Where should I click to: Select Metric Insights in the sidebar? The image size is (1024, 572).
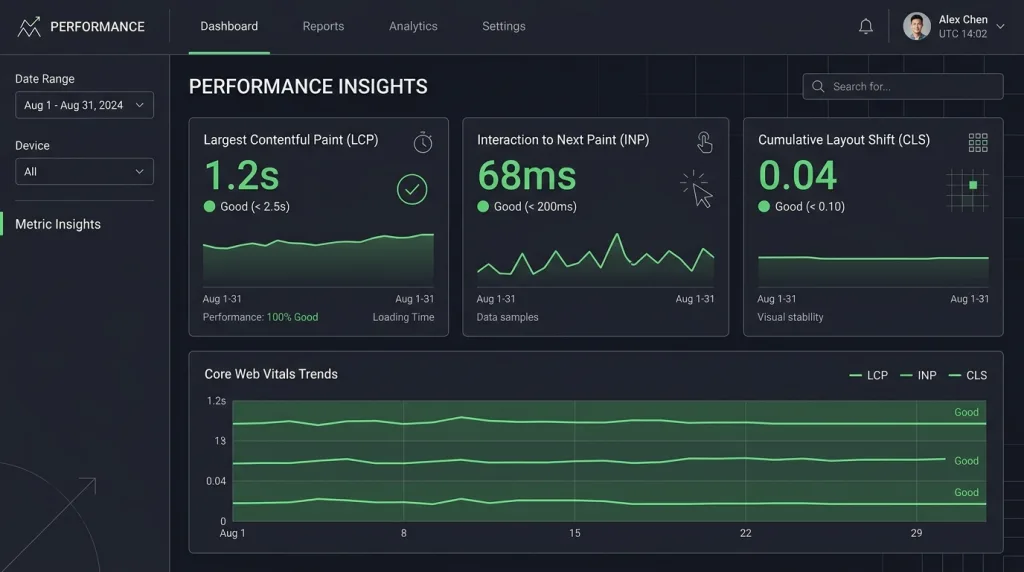click(x=58, y=224)
